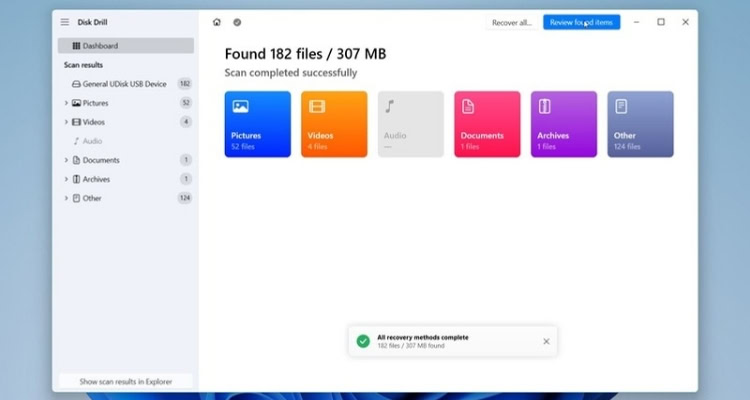Expand the Archives tree node
Viewport: 750px width, 400px height.
tap(66, 179)
